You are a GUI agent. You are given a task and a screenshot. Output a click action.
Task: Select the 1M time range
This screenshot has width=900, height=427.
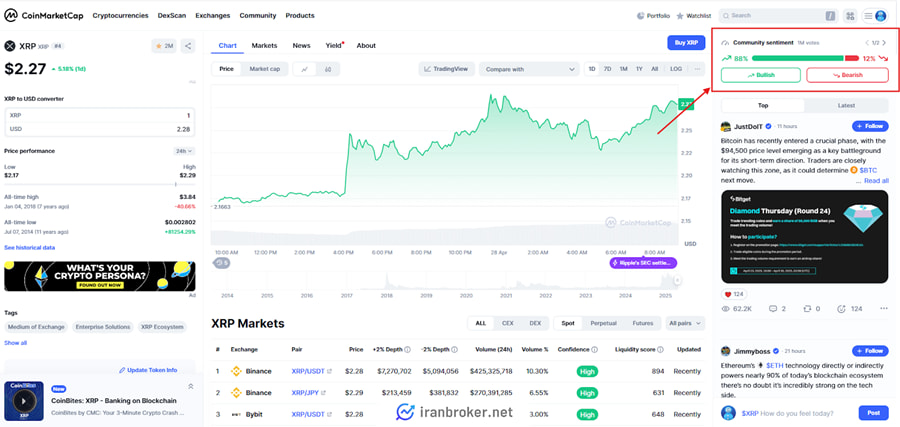click(623, 69)
